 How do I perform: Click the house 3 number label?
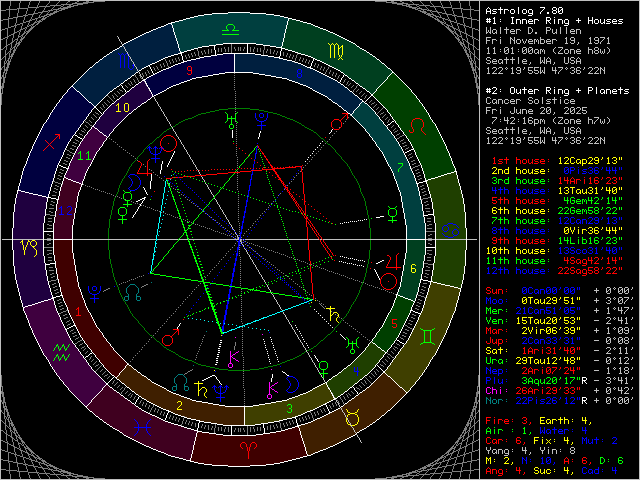pyautogui.click(x=288, y=408)
